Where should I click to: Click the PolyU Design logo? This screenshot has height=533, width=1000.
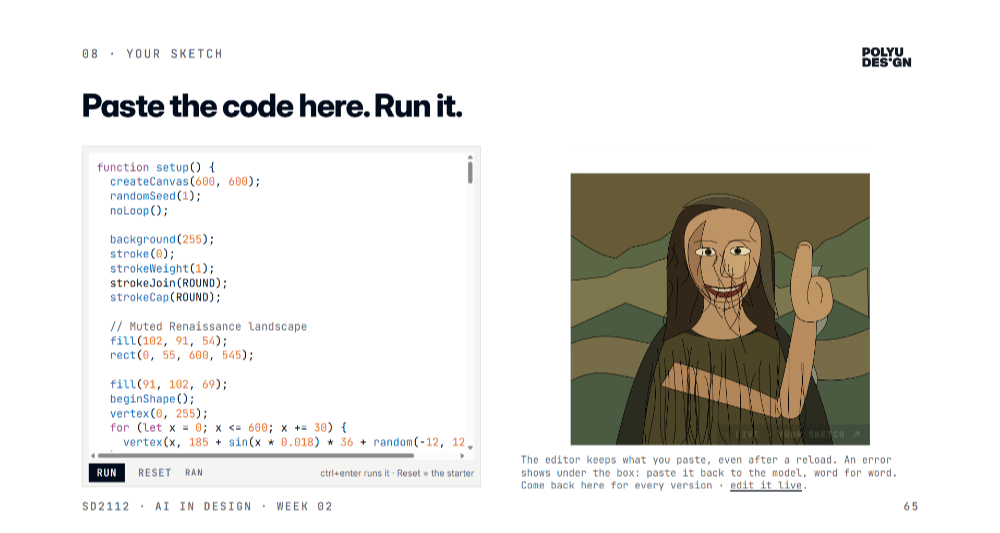point(886,57)
